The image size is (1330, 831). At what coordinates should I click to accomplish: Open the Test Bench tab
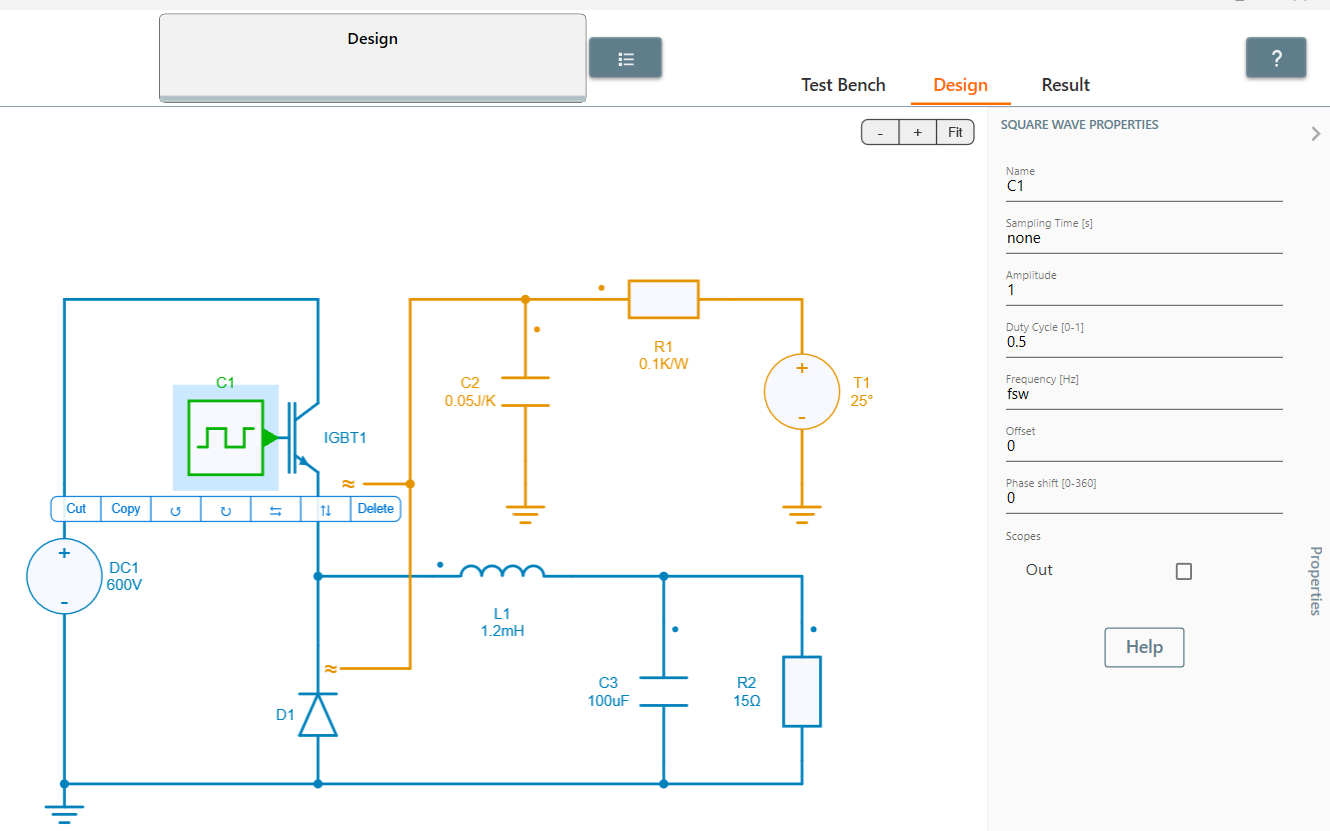tap(843, 85)
